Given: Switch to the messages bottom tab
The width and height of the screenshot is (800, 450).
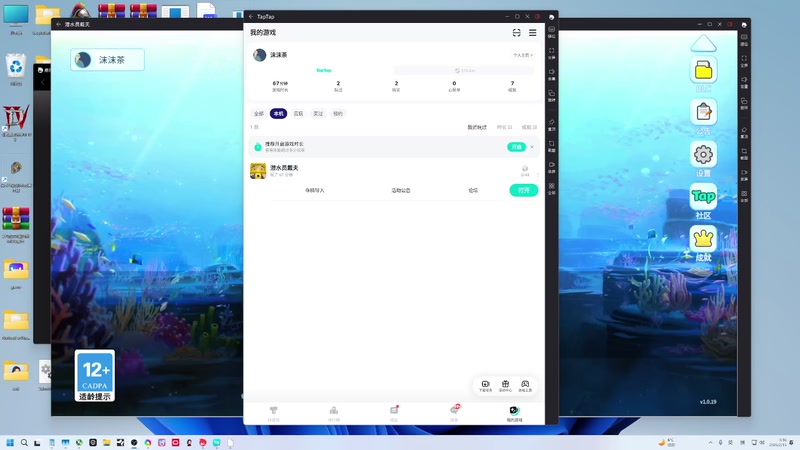Looking at the screenshot, I should [x=455, y=413].
